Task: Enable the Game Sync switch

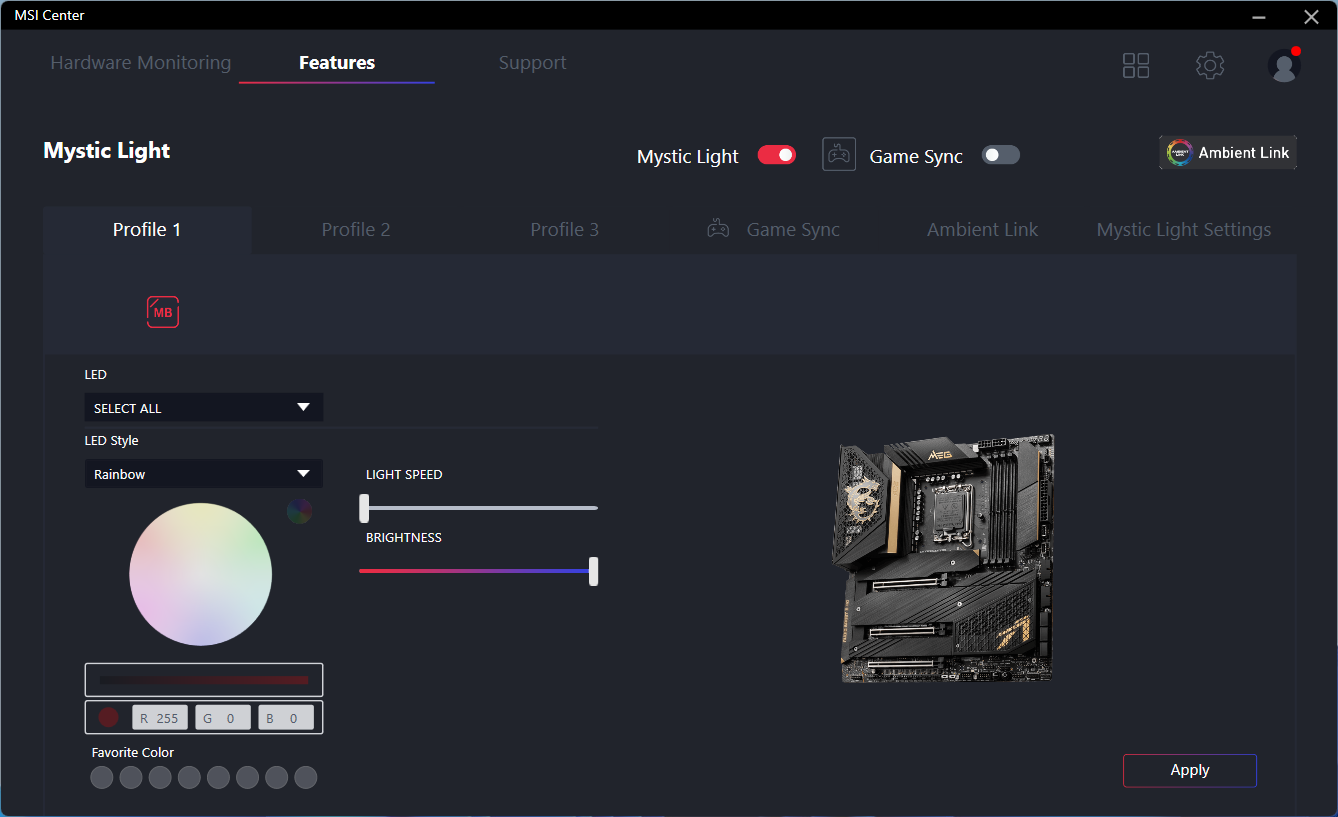Action: (x=1000, y=155)
